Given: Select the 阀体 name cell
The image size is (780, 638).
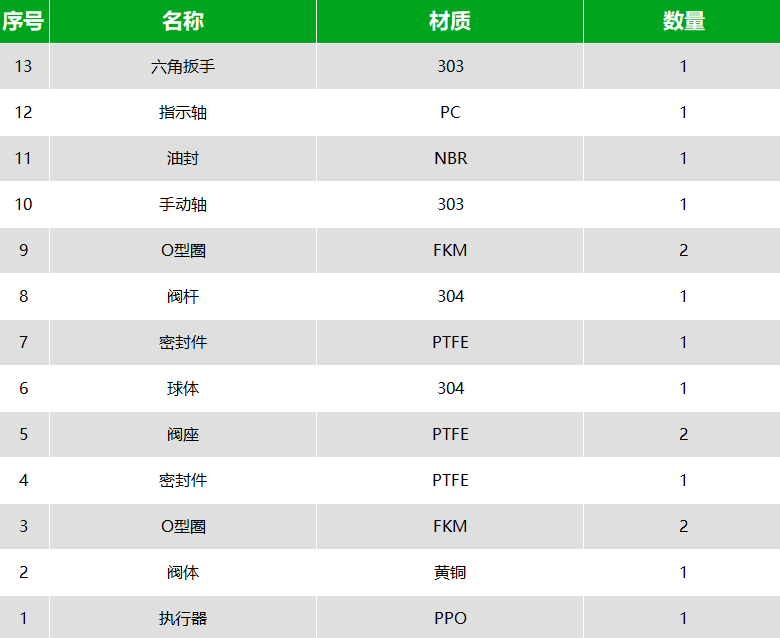Looking at the screenshot, I should [183, 572].
